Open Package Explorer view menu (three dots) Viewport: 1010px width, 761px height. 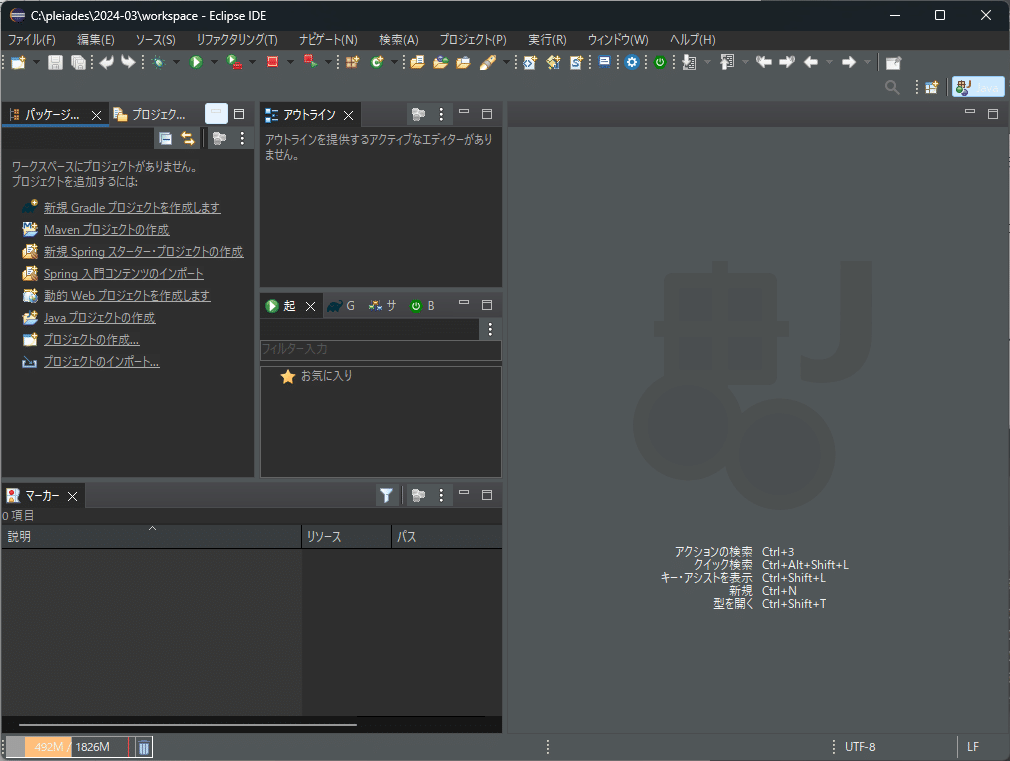point(242,138)
